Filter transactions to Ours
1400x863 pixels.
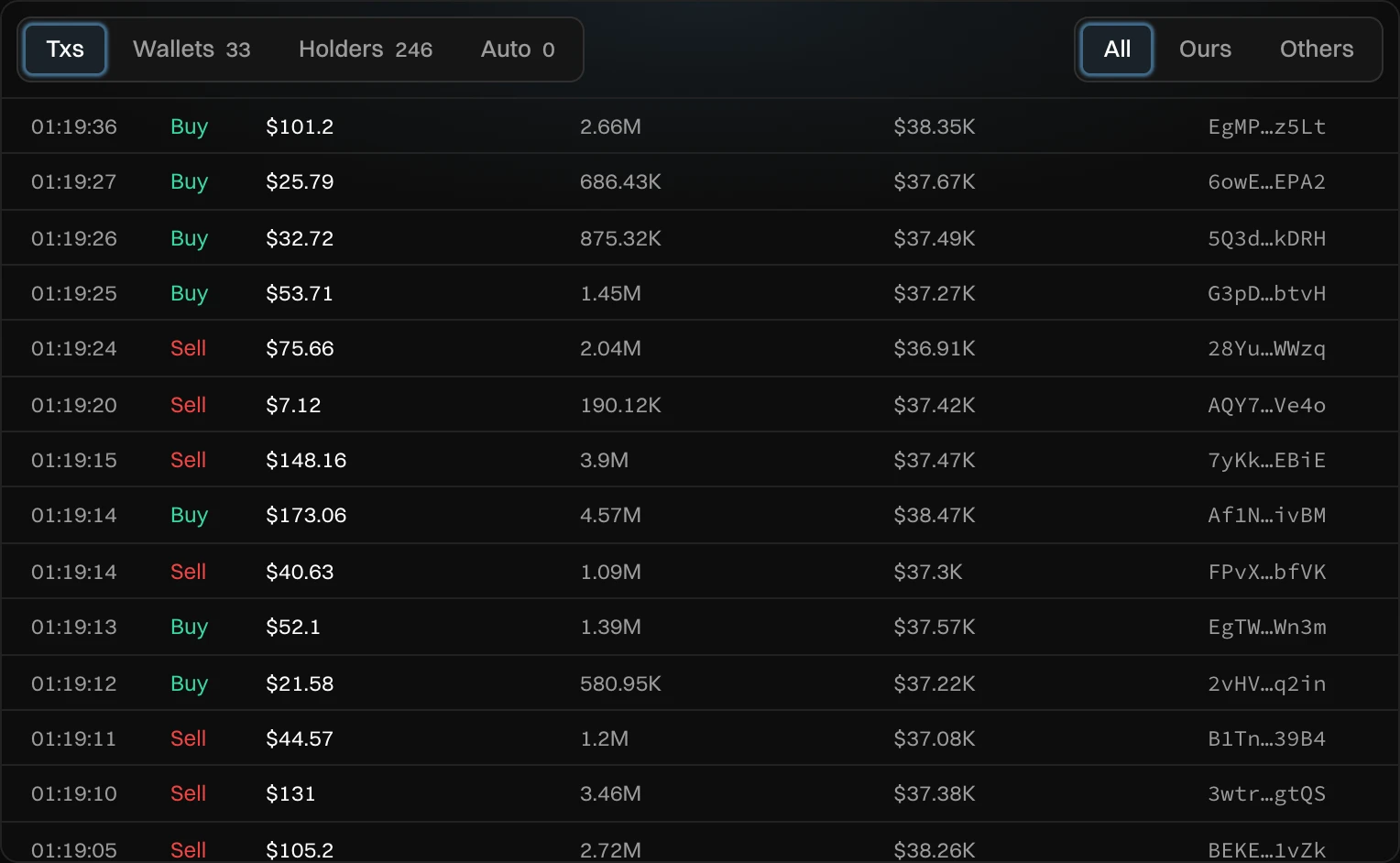1205,49
